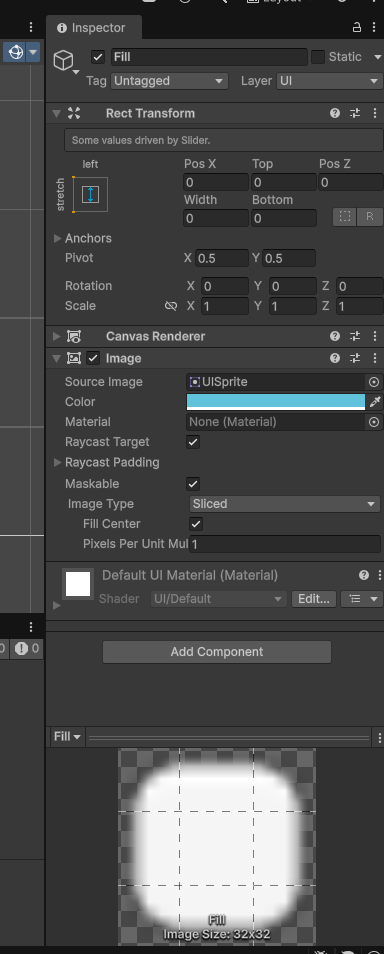
Task: Open Canvas Renderer options menu
Action: (x=375, y=336)
